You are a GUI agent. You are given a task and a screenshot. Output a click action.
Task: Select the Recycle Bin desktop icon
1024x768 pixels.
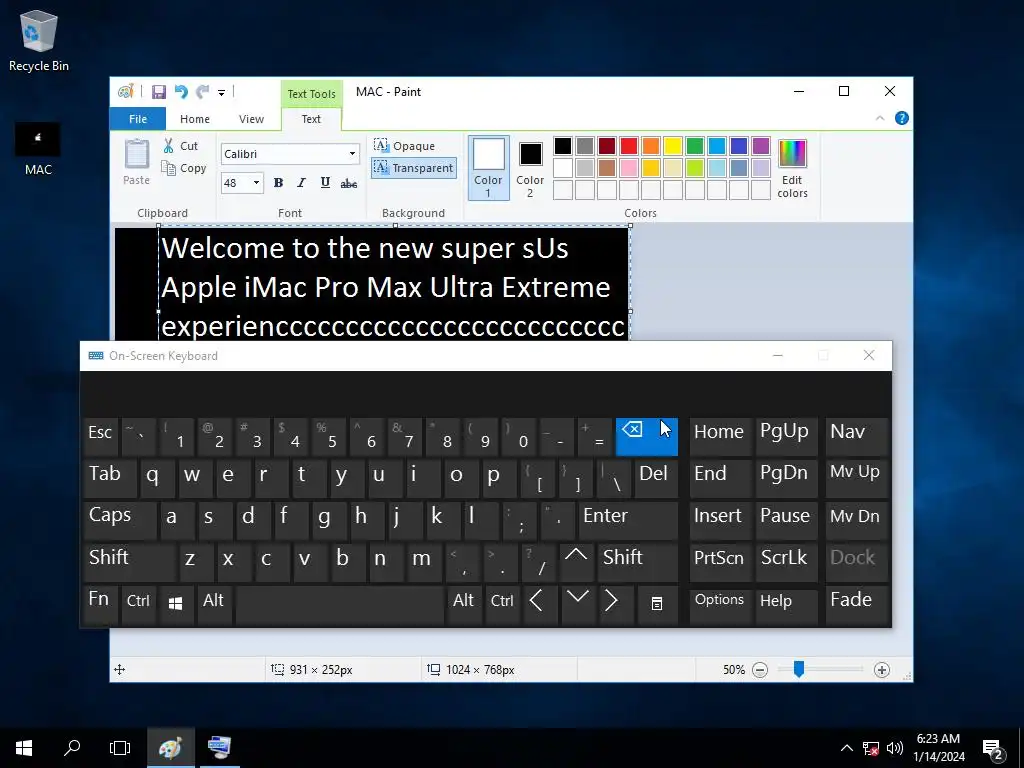point(39,41)
